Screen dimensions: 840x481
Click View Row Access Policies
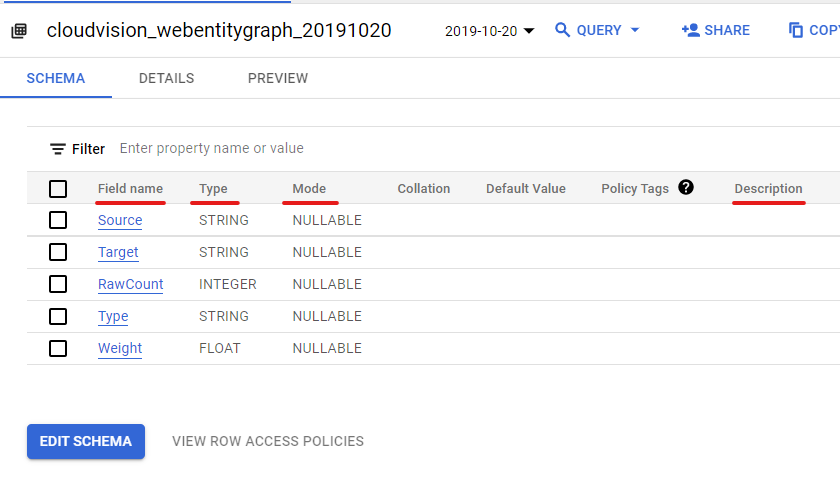point(268,441)
